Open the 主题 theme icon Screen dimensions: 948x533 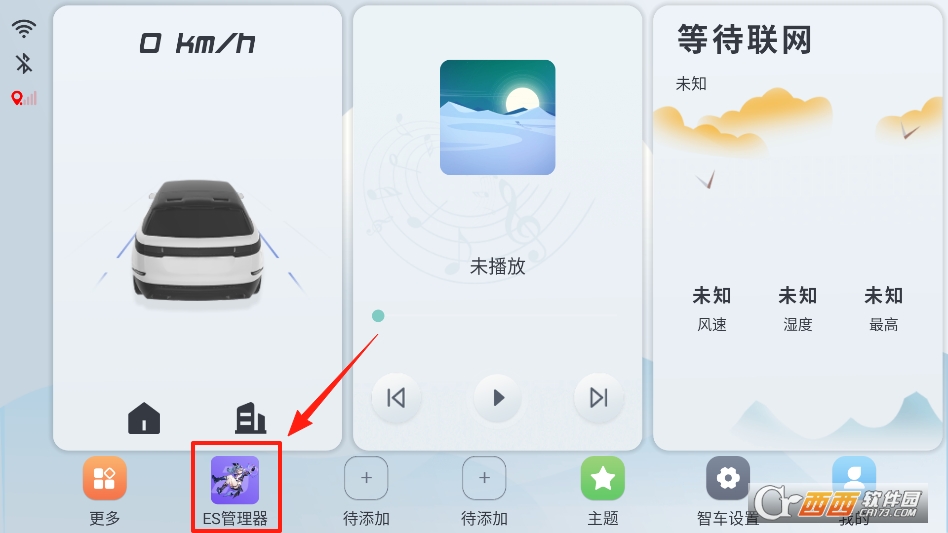(x=603, y=478)
